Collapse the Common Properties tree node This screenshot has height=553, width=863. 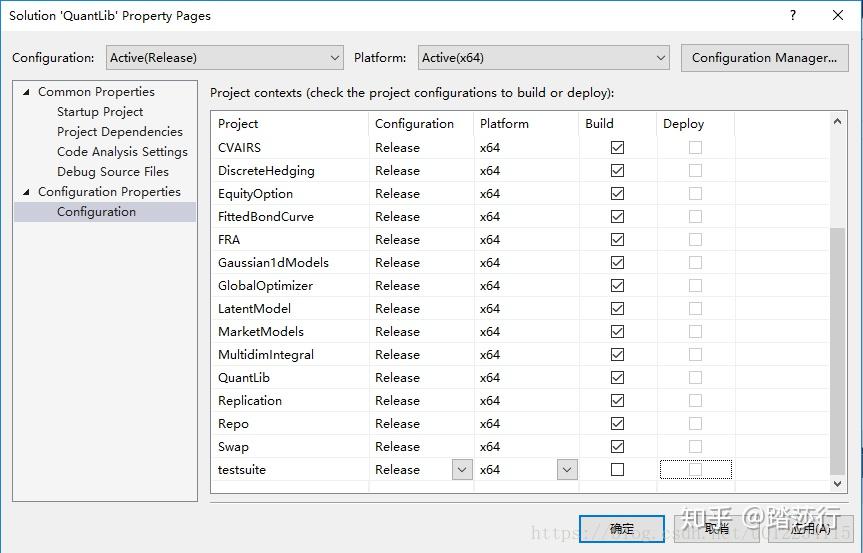click(x=27, y=92)
